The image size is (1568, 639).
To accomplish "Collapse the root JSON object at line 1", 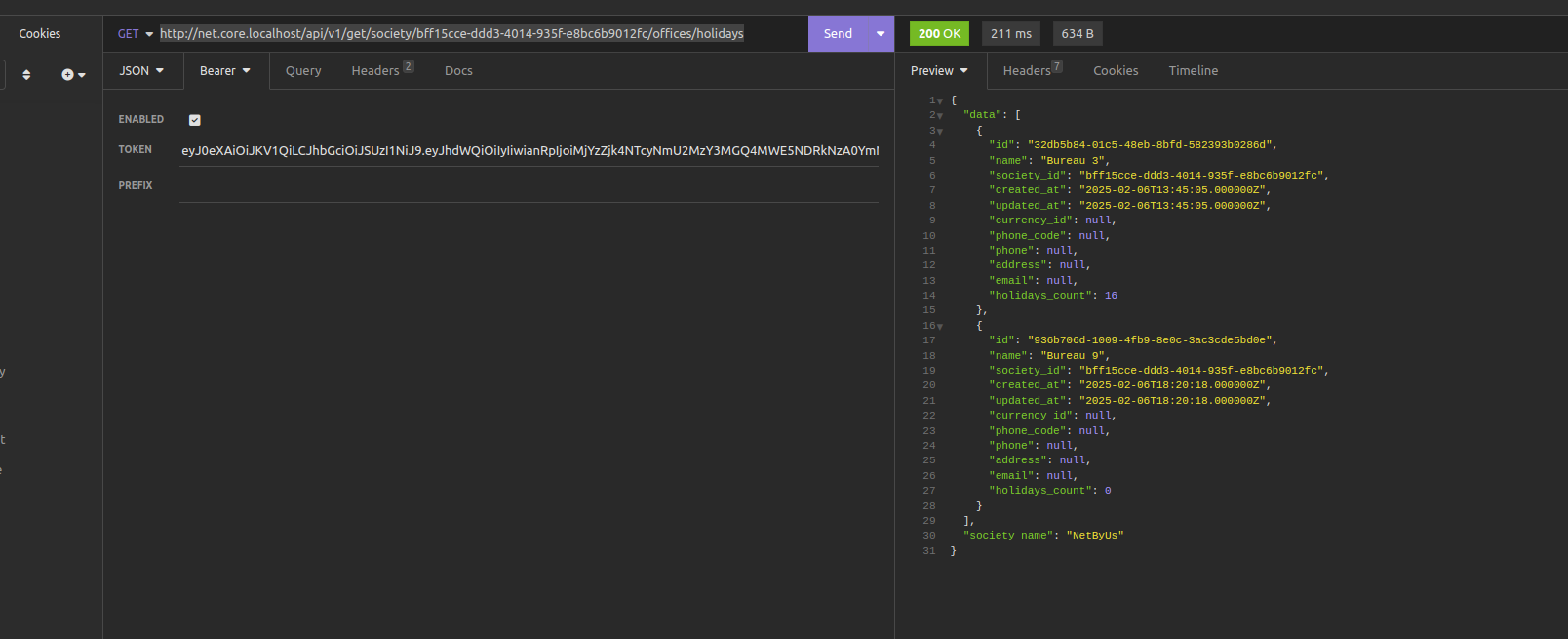I will [940, 100].
